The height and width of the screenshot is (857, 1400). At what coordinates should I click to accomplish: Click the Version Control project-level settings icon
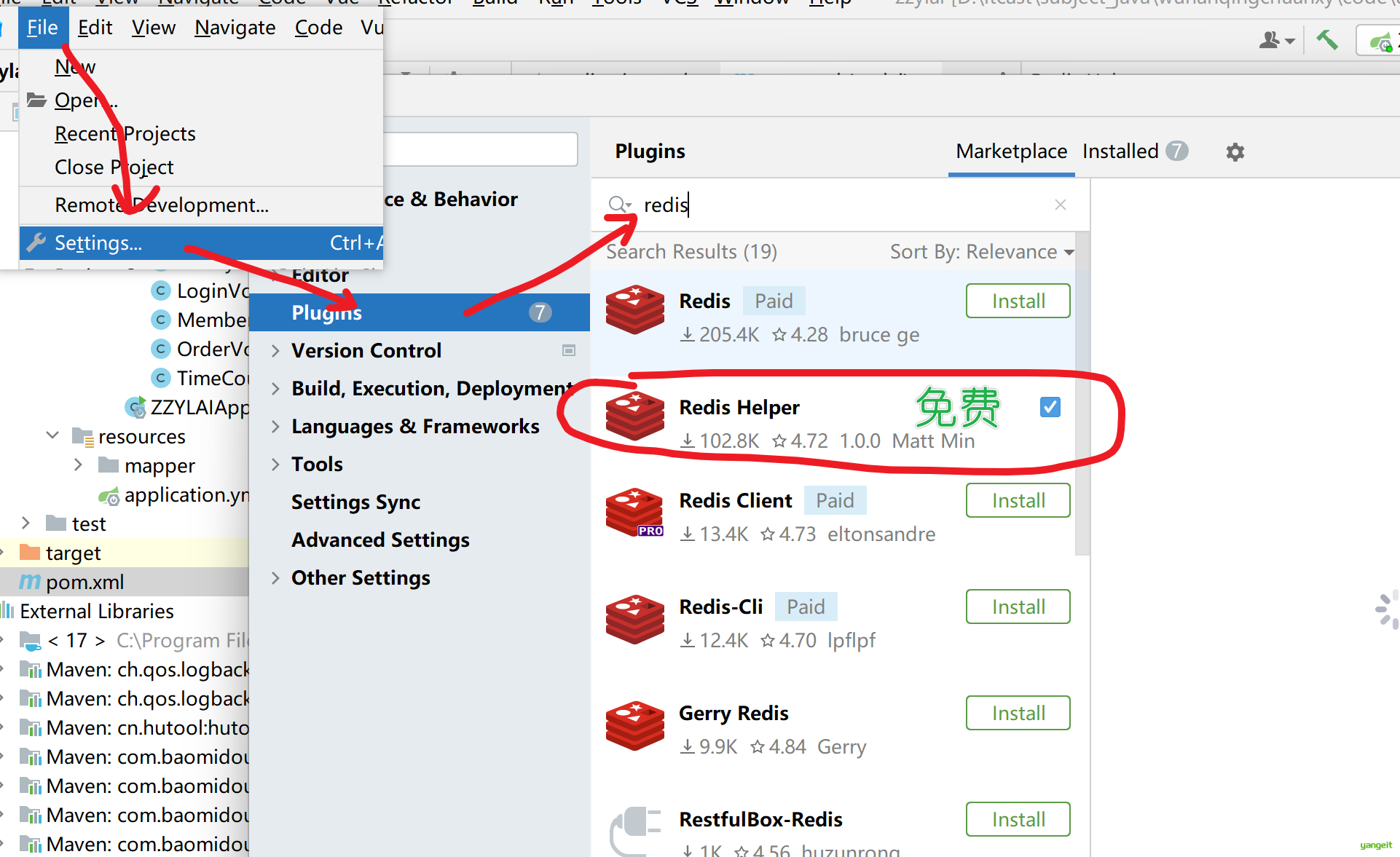tap(569, 350)
